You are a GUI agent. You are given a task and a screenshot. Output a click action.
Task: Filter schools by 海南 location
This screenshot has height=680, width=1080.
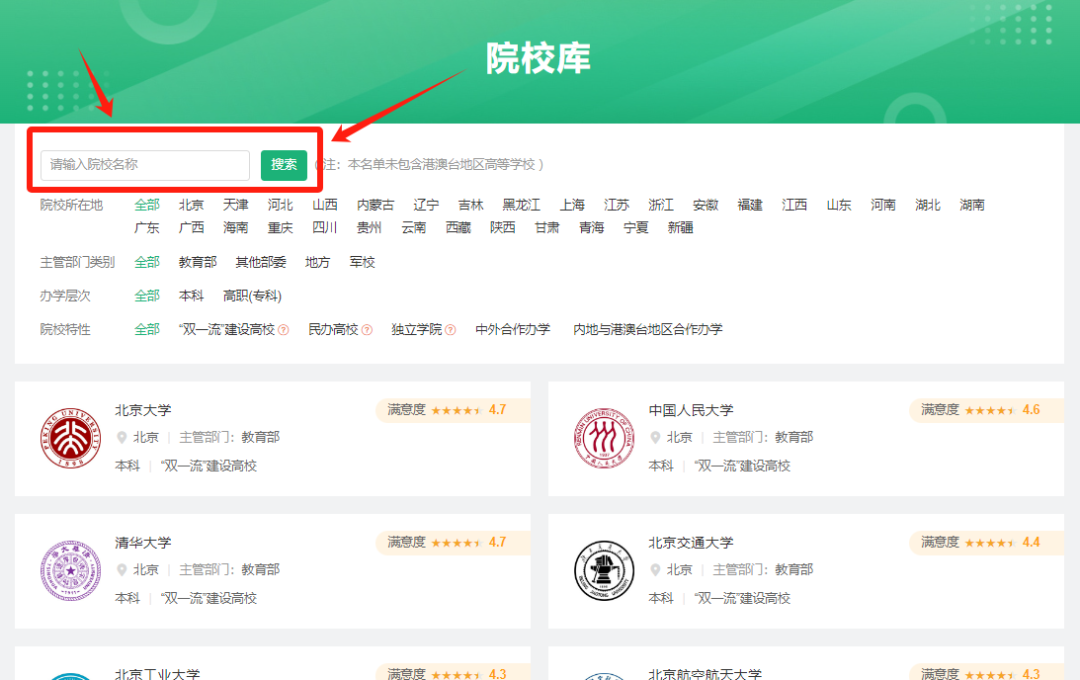point(236,227)
